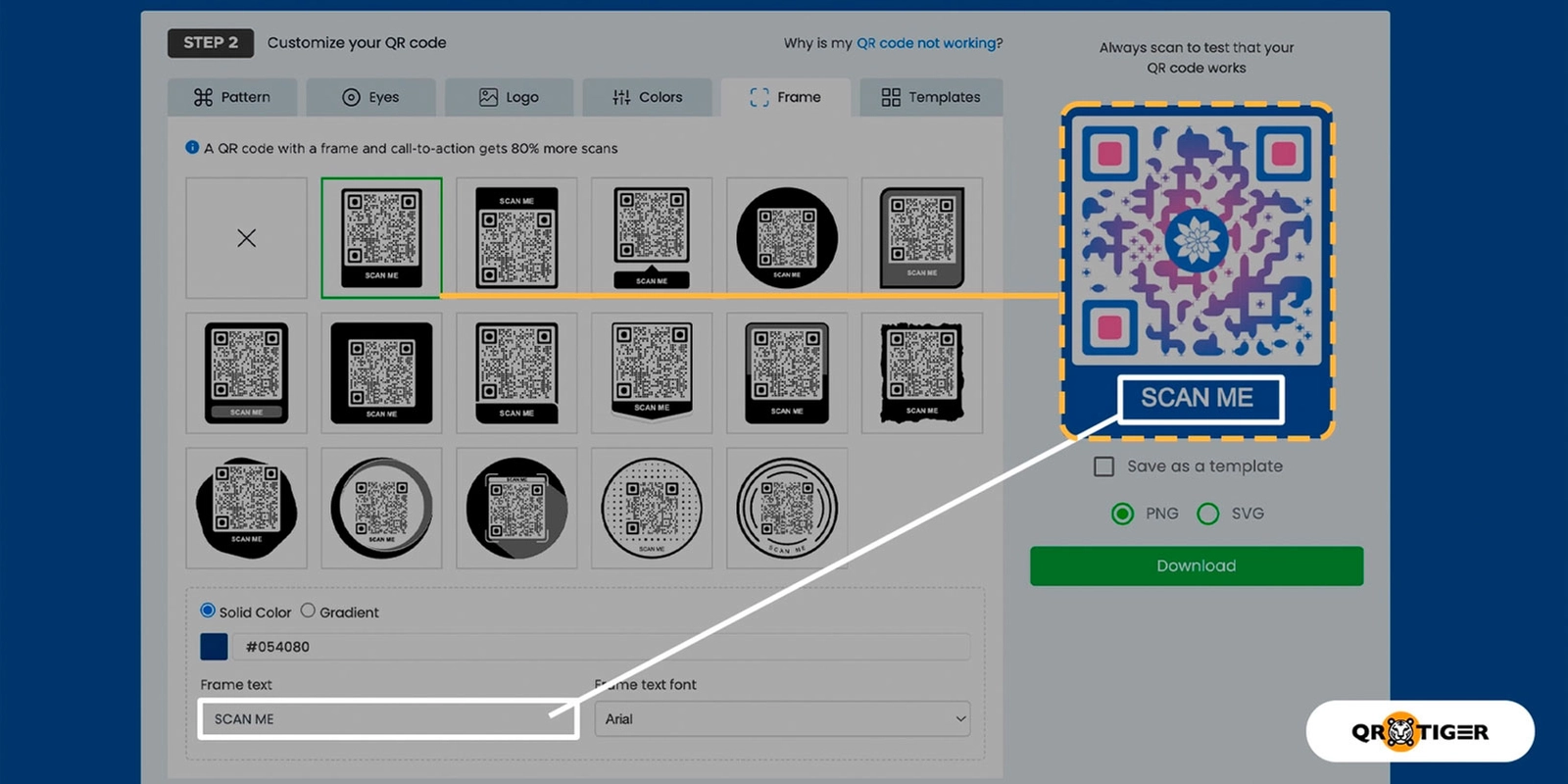Select the SVG format radio button
This screenshot has height=784, width=1568.
click(x=1208, y=514)
